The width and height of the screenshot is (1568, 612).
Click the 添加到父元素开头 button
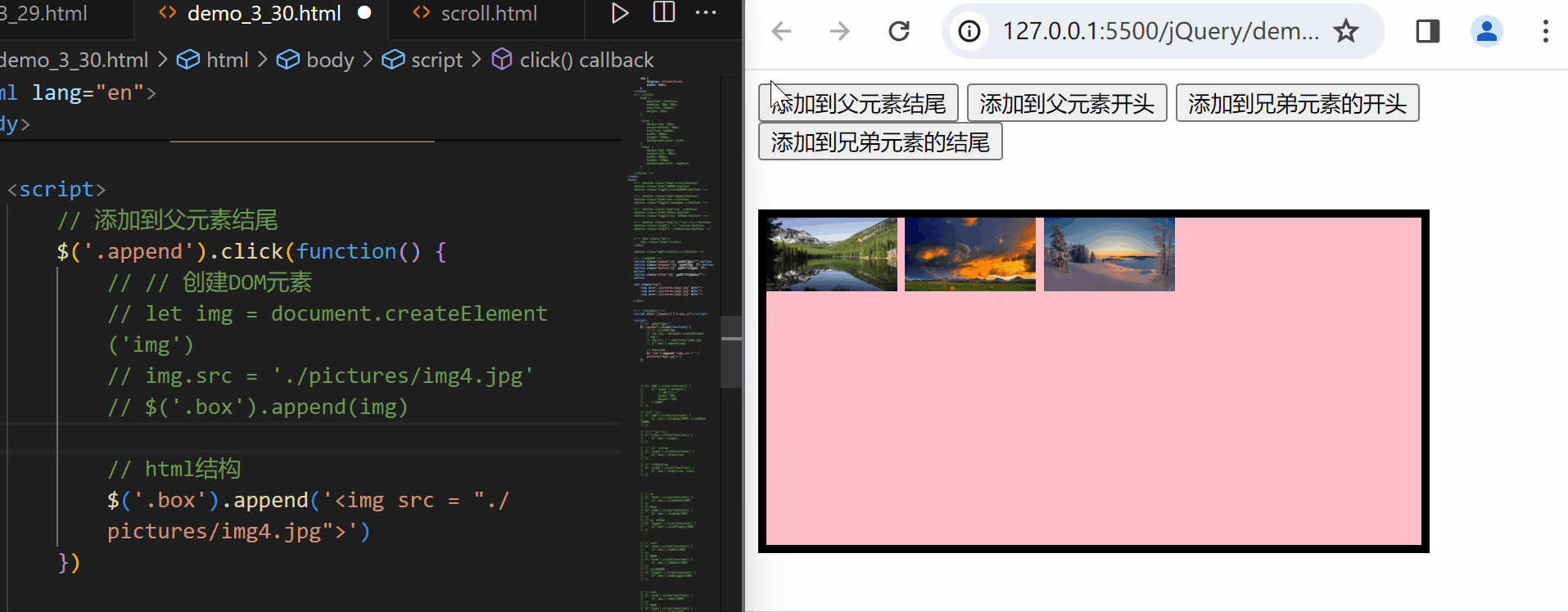coord(1067,103)
